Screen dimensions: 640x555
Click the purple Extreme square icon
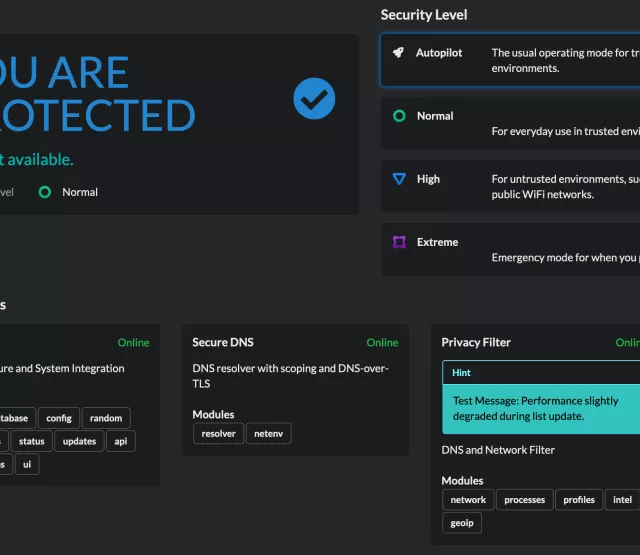point(399,242)
